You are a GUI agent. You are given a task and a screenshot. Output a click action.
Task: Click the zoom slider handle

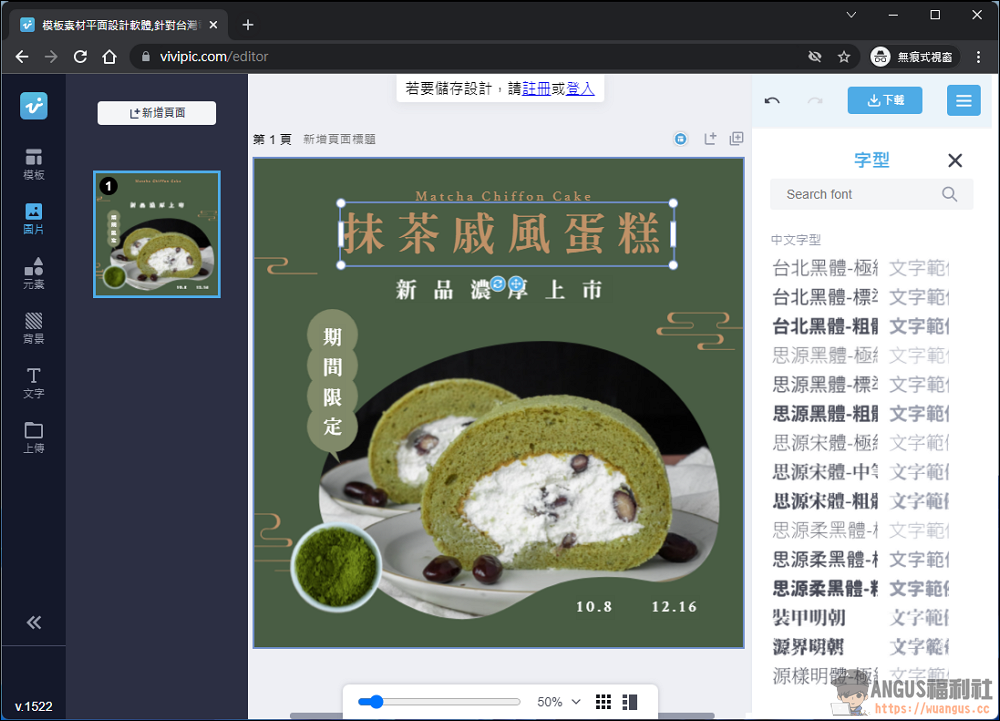click(376, 702)
